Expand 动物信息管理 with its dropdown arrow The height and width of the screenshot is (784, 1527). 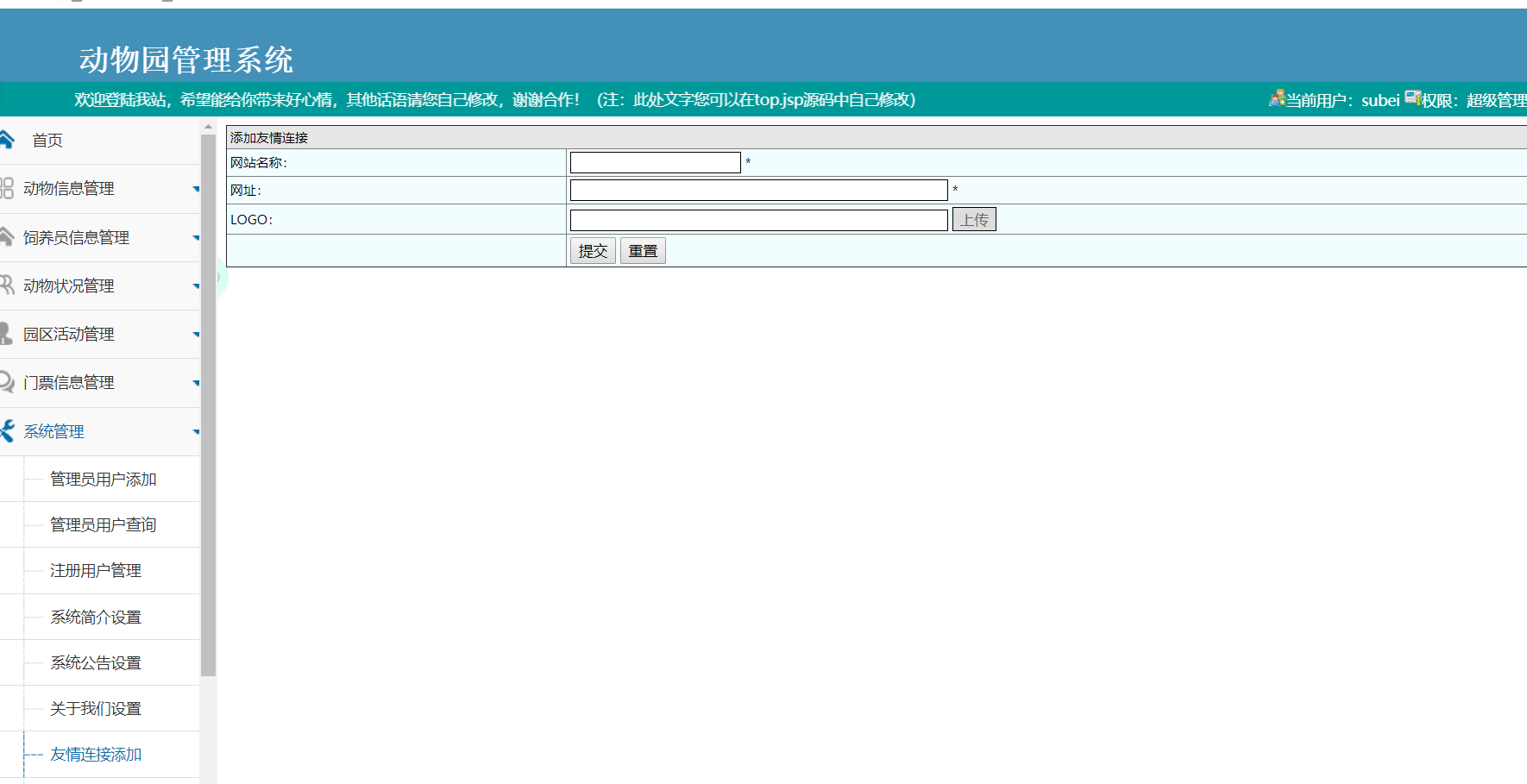point(196,189)
